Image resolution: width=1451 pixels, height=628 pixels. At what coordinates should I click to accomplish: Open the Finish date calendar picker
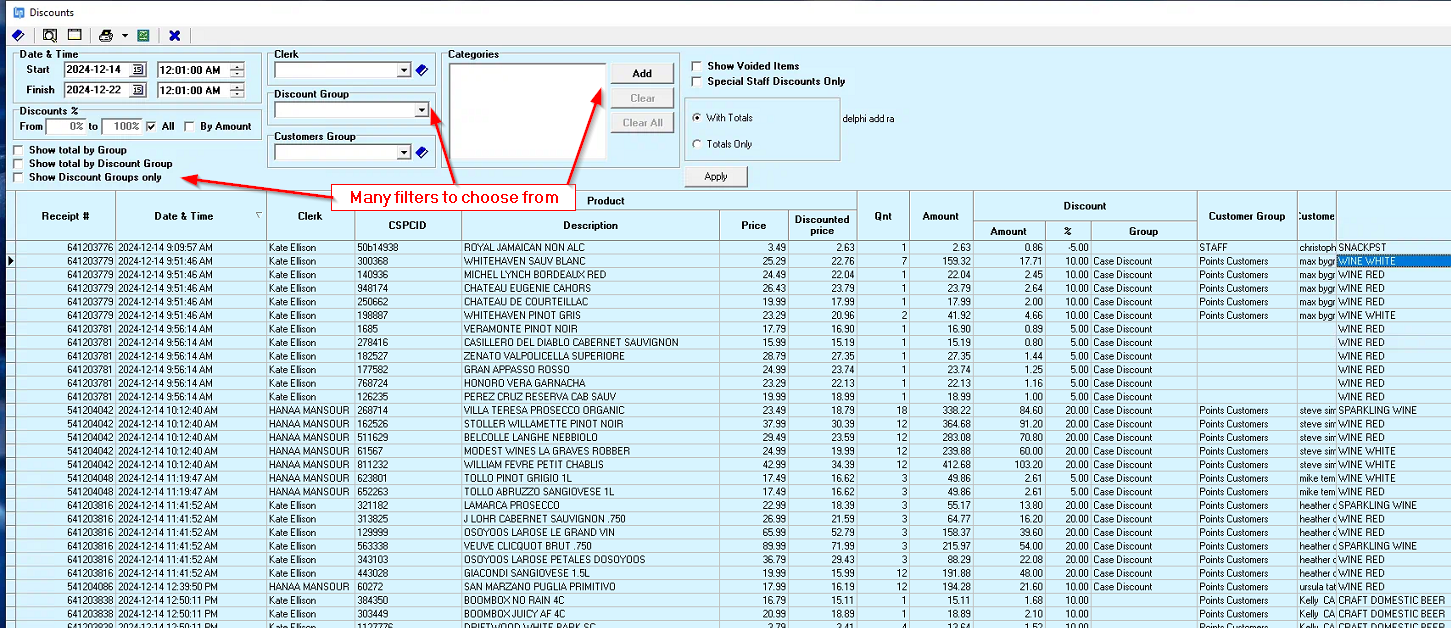[x=138, y=90]
